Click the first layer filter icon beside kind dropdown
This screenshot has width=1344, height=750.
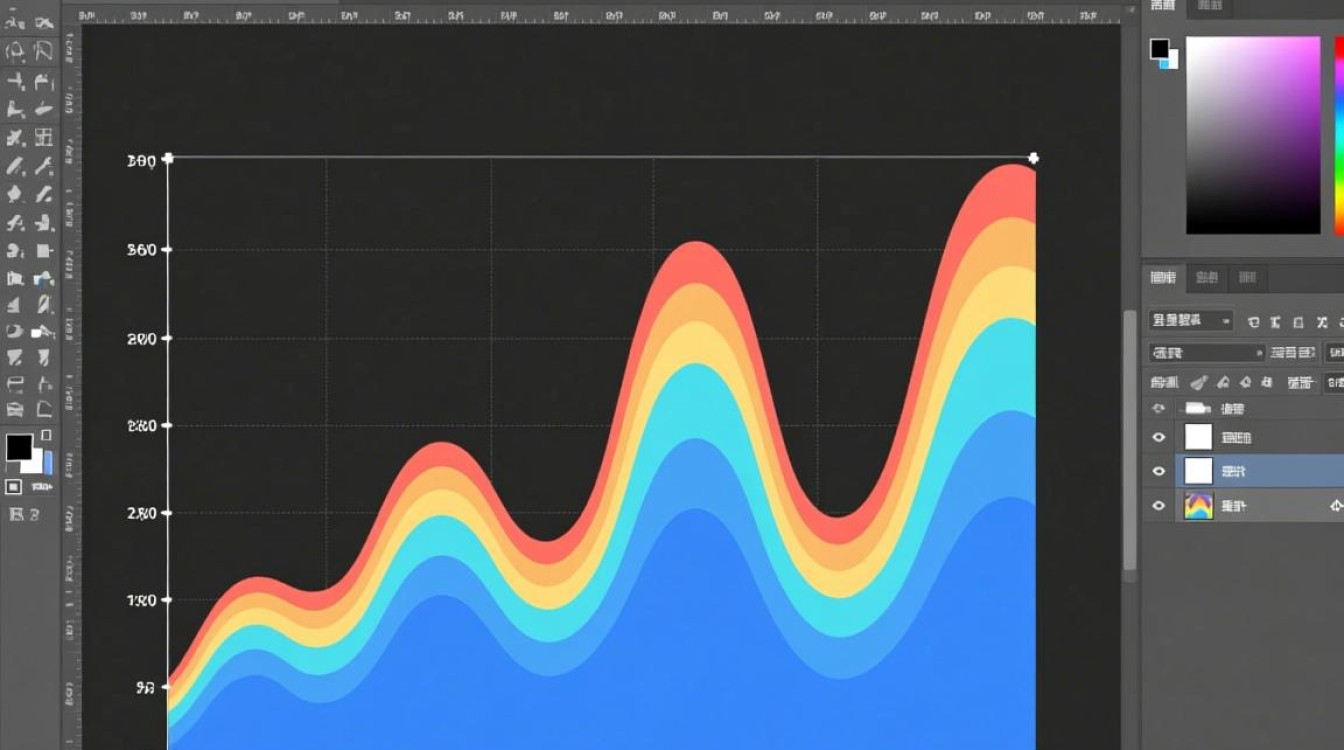(1254, 322)
